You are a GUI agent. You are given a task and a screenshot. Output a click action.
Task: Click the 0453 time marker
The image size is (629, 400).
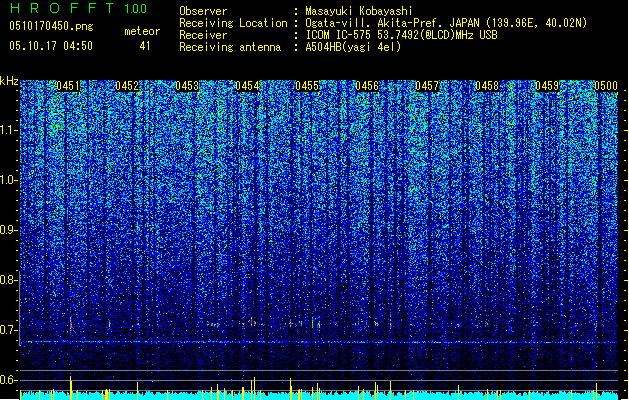[187, 86]
